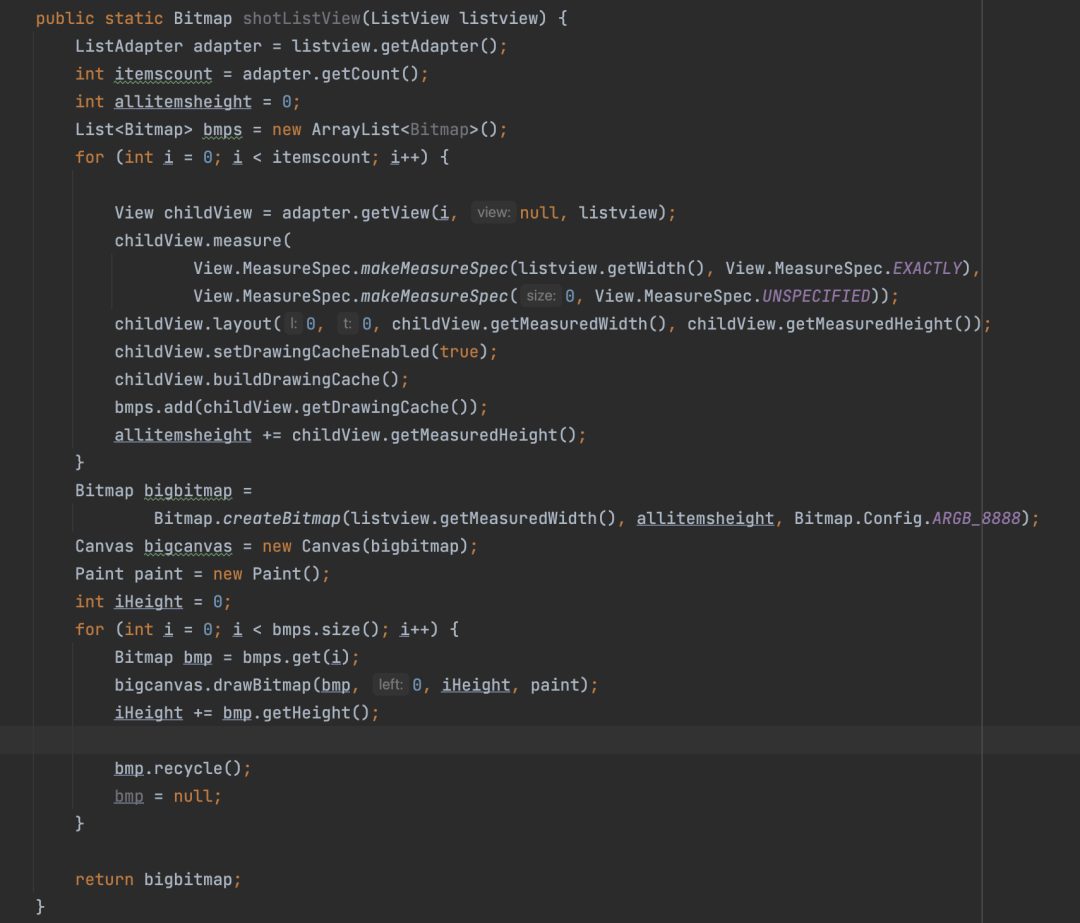This screenshot has width=1080, height=923.
Task: Place cursor on ArrayList constructor
Action: pyautogui.click(x=355, y=129)
